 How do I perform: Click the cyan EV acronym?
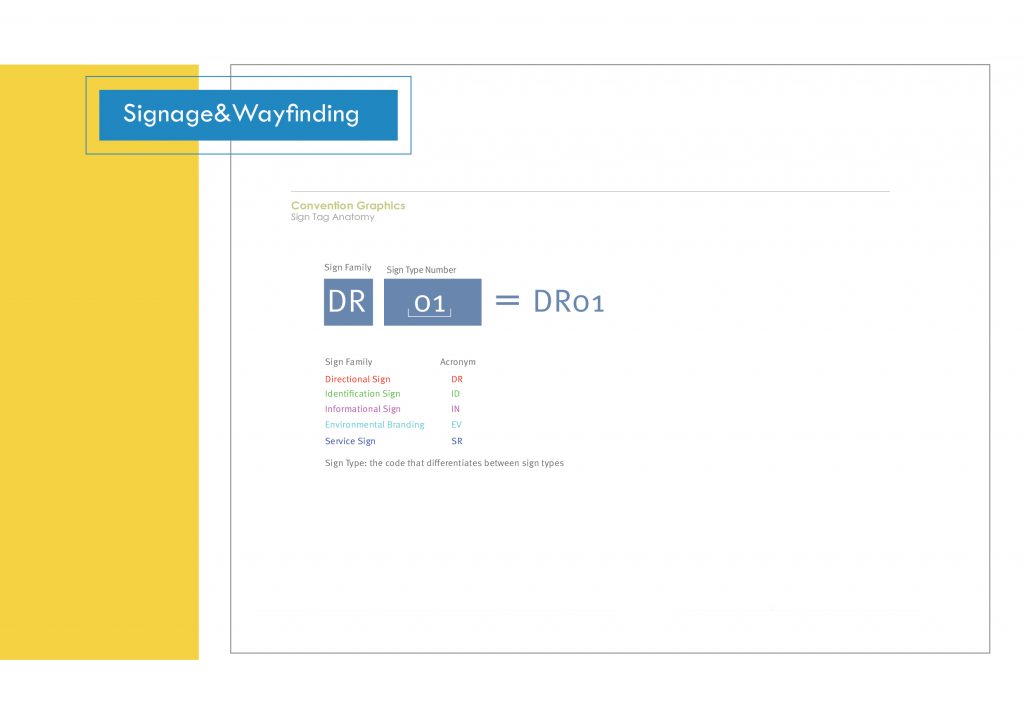456,425
